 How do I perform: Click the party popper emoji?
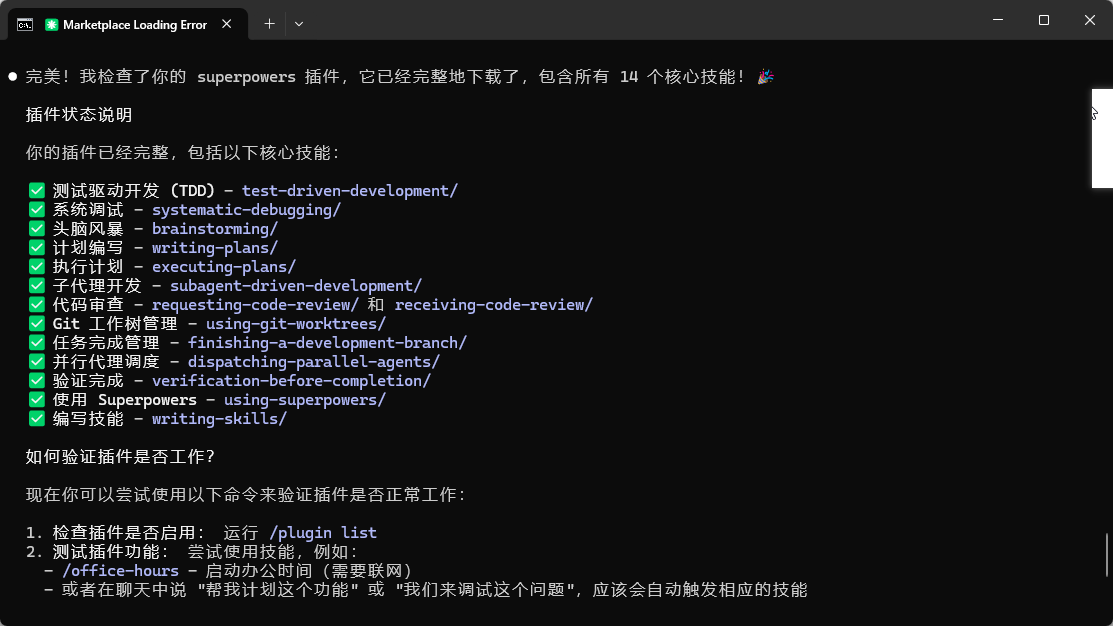765,77
